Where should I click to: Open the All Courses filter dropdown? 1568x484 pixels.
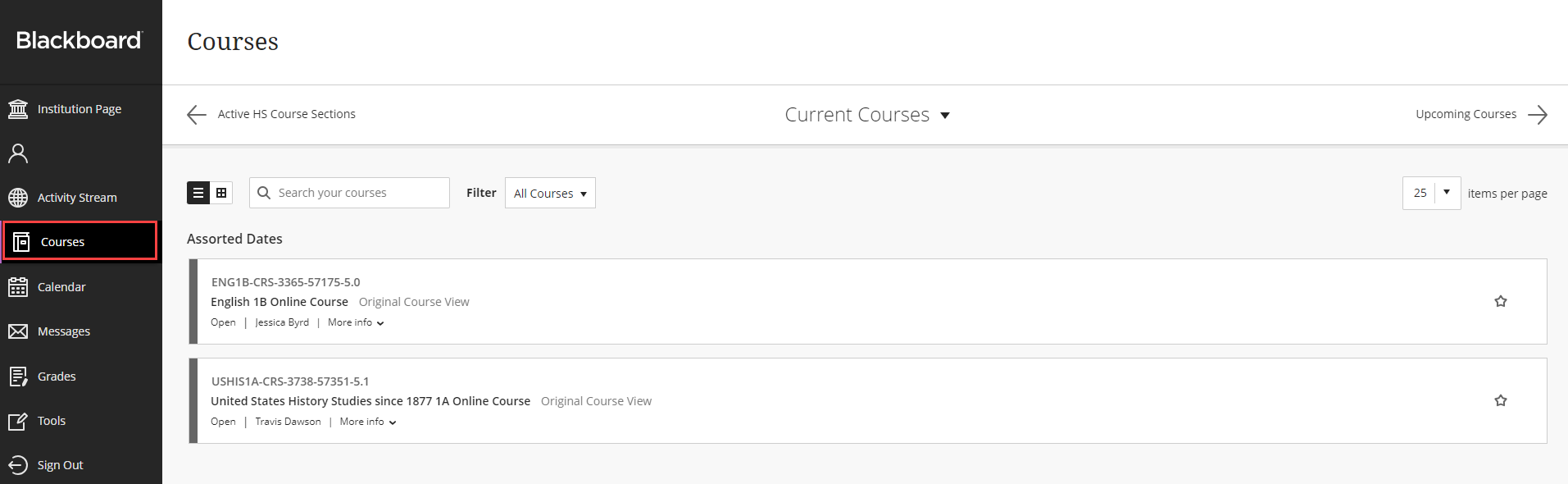549,193
